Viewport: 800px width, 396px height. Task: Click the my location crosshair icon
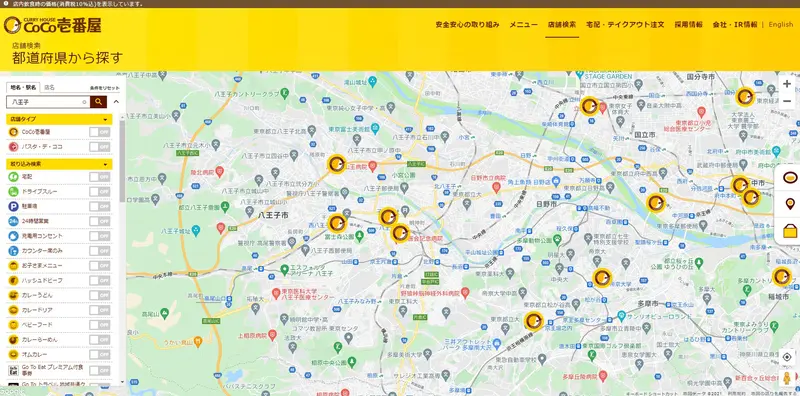pyautogui.click(x=787, y=357)
